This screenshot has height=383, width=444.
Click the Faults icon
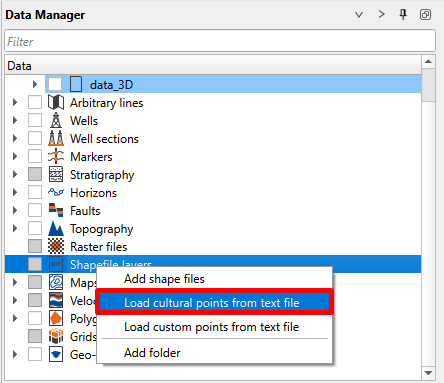click(x=56, y=210)
